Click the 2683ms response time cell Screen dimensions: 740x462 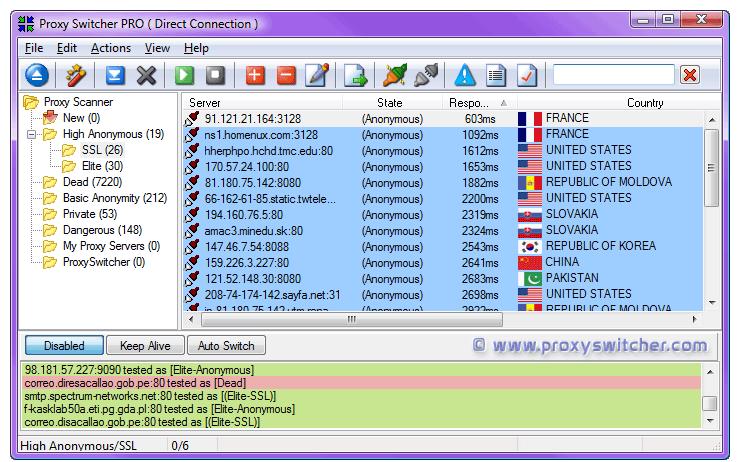480,279
